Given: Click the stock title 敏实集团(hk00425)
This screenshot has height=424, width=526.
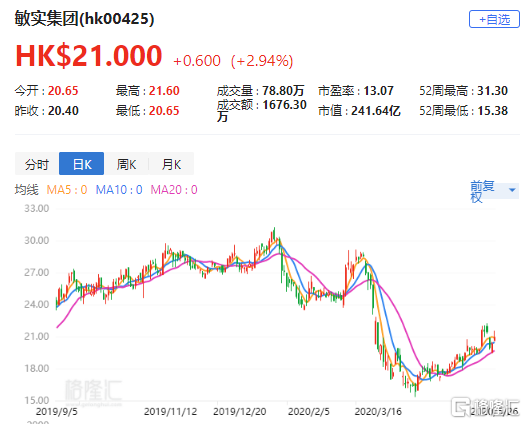Looking at the screenshot, I should tap(85, 18).
